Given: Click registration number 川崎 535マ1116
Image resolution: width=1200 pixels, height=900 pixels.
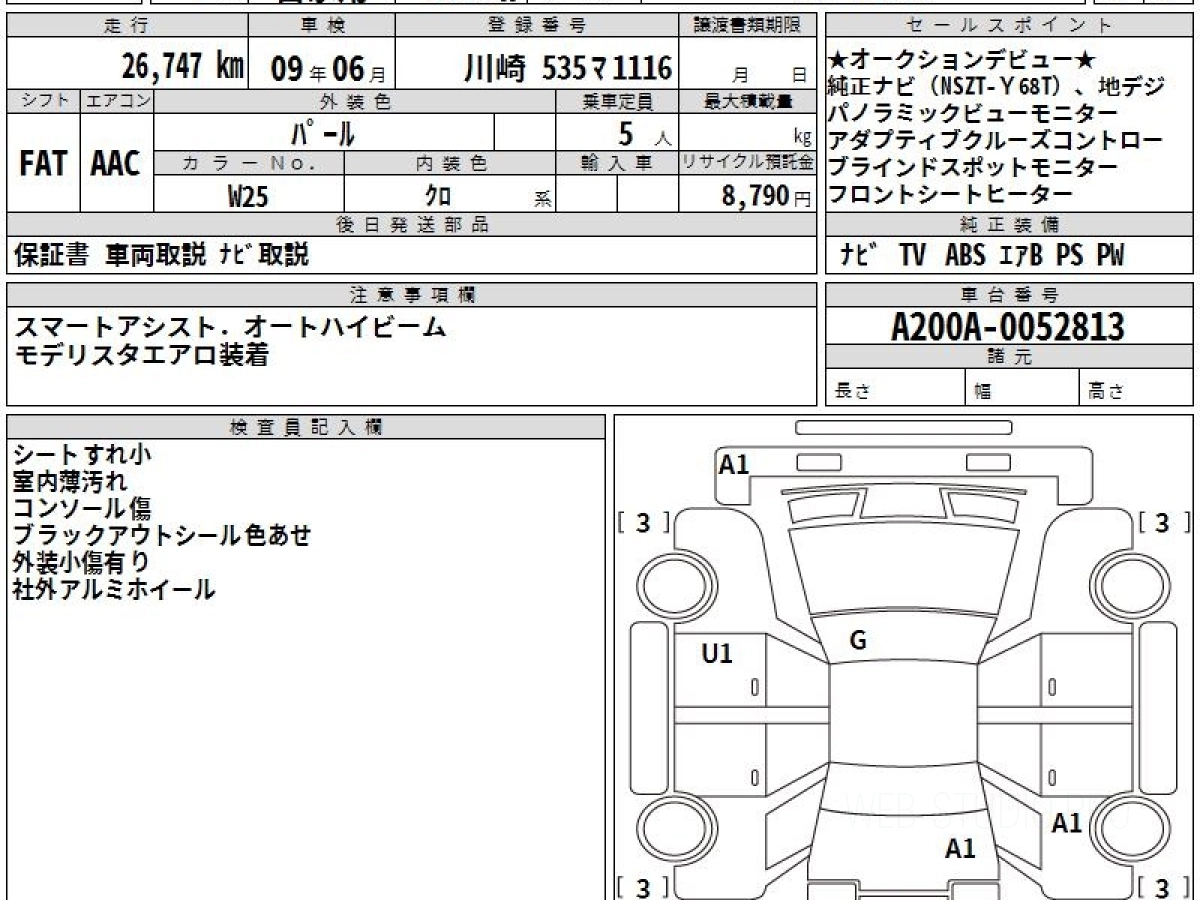Looking at the screenshot, I should 568,68.
